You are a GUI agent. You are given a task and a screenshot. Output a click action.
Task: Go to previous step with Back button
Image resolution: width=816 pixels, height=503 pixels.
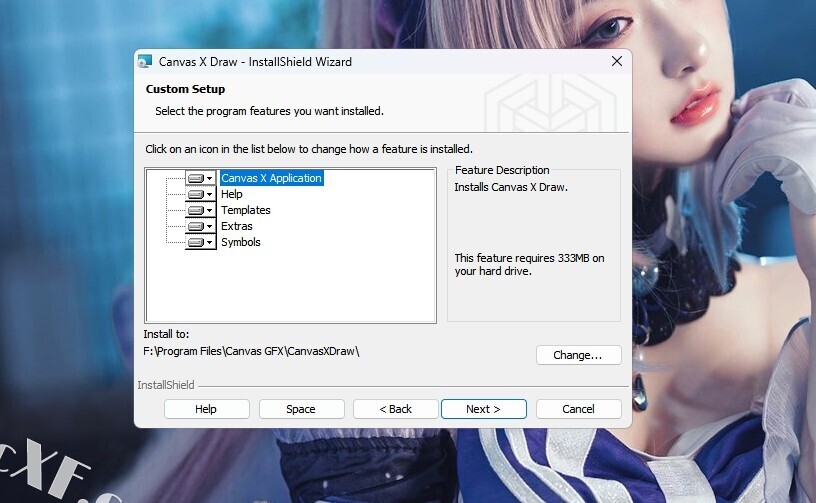click(396, 409)
